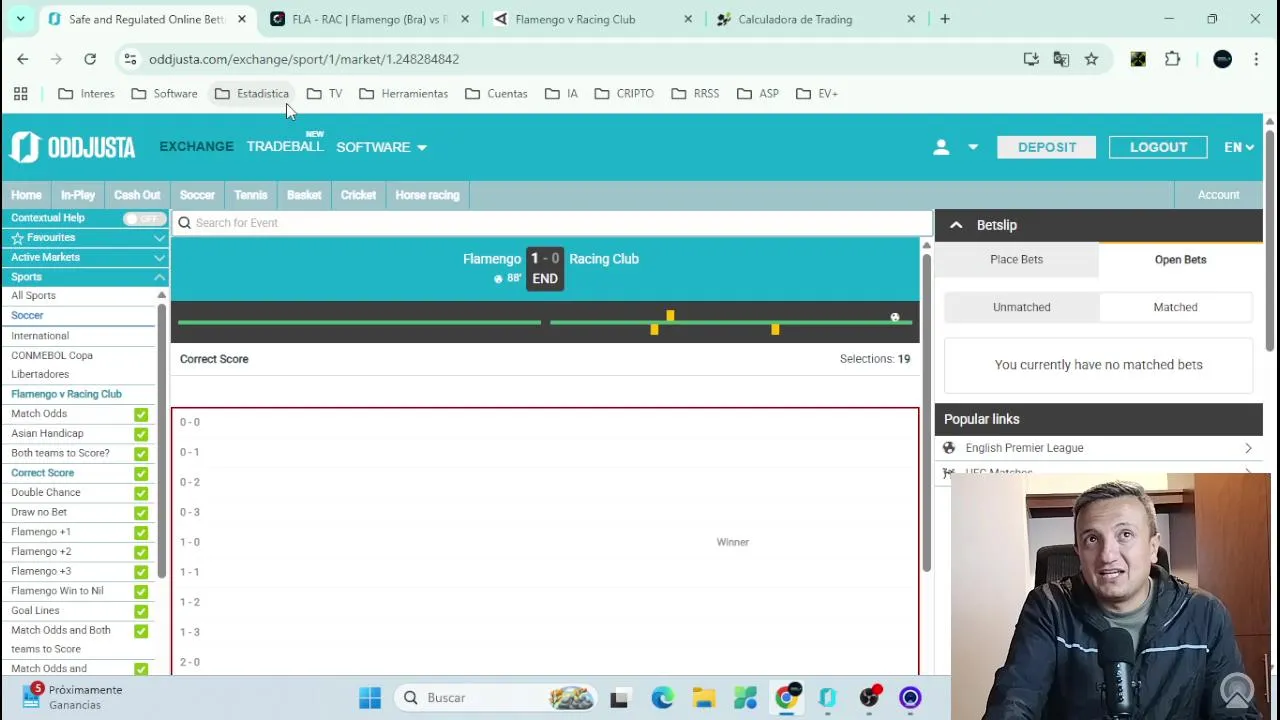This screenshot has width=1280, height=720.
Task: Expand the Active Markets section chevron
Action: [x=159, y=257]
